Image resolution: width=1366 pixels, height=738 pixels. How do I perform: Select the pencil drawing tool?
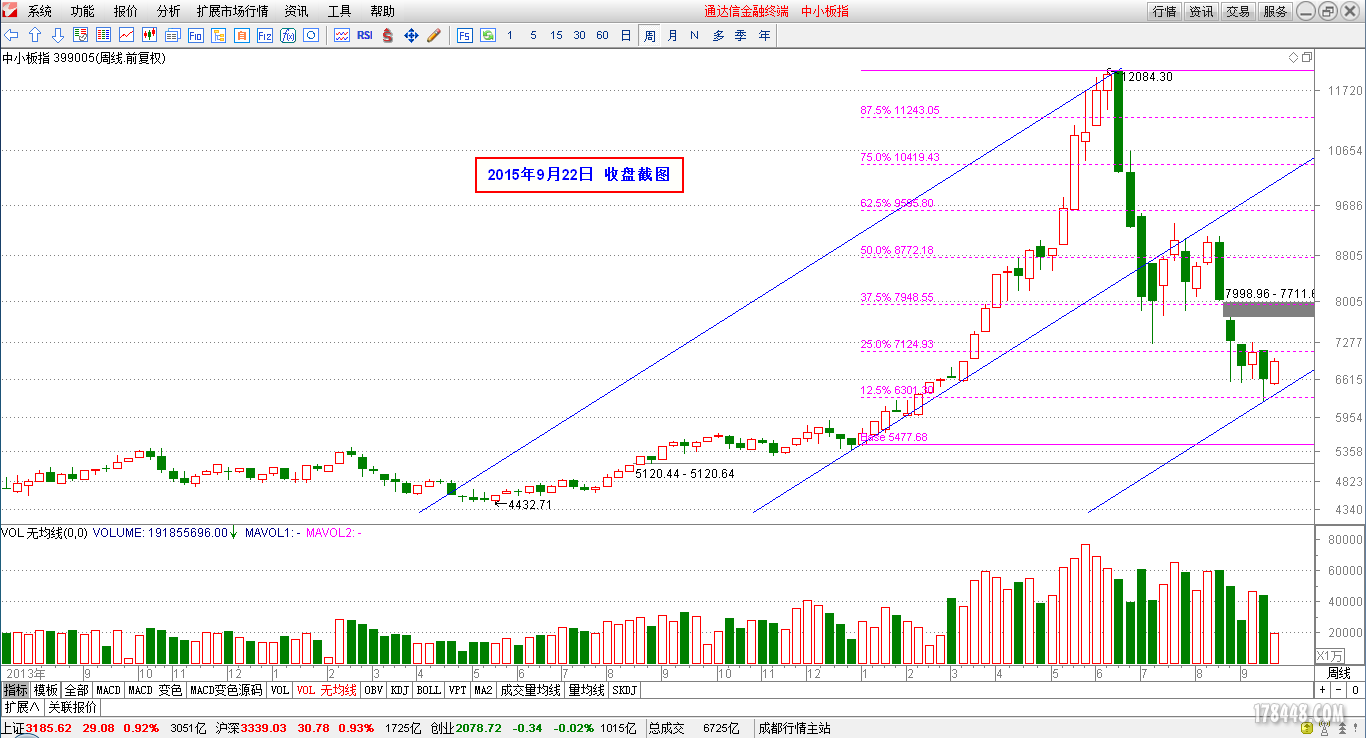click(x=434, y=35)
